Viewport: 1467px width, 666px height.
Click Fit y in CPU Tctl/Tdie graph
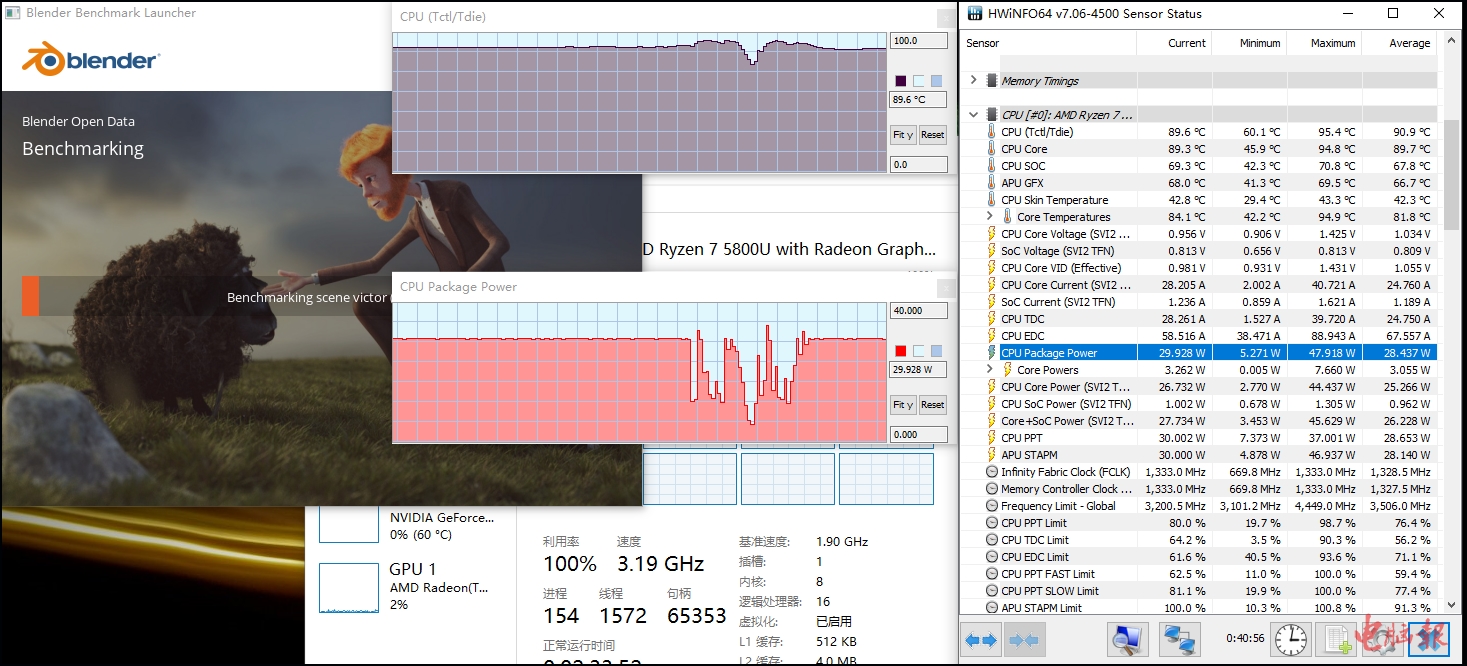tap(903, 135)
